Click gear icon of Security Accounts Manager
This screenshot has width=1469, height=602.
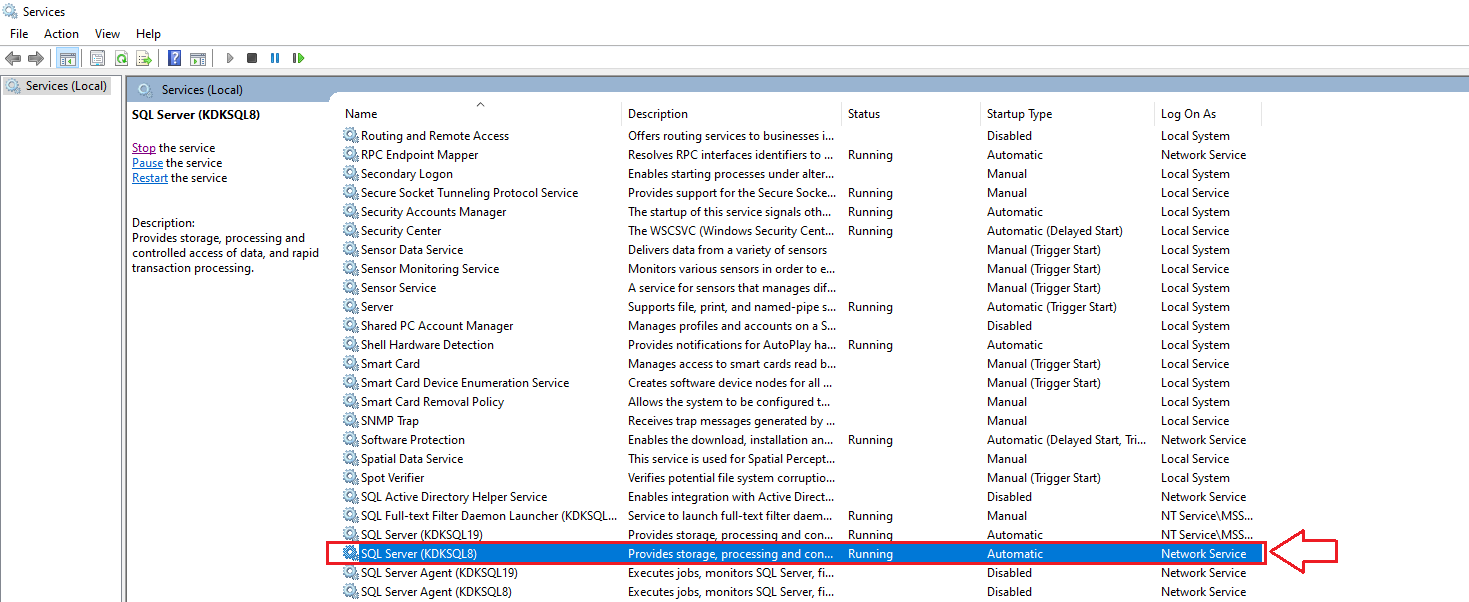350,211
